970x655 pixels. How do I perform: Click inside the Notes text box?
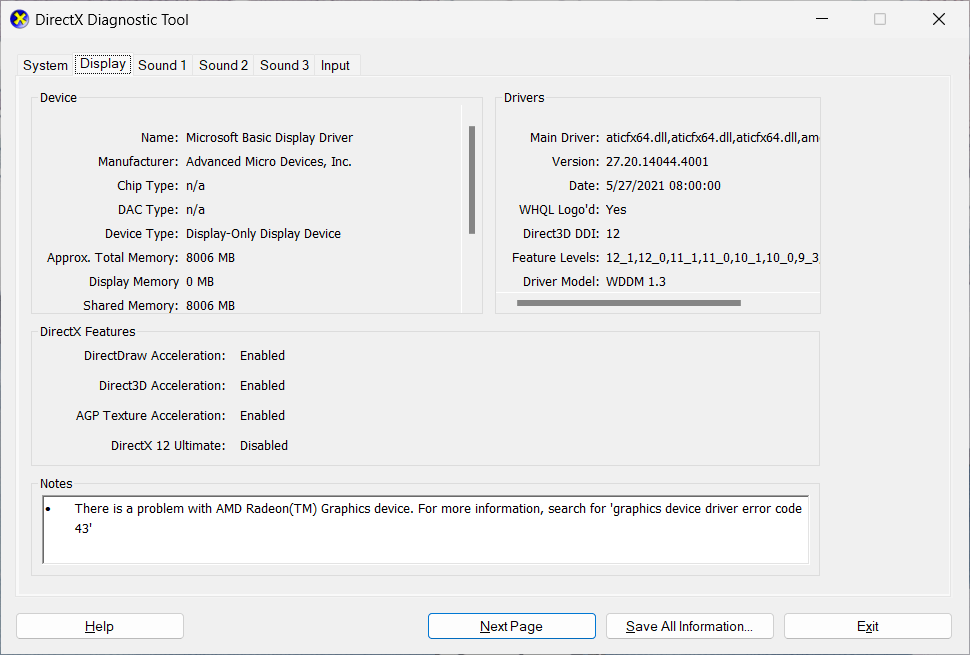click(x=426, y=529)
